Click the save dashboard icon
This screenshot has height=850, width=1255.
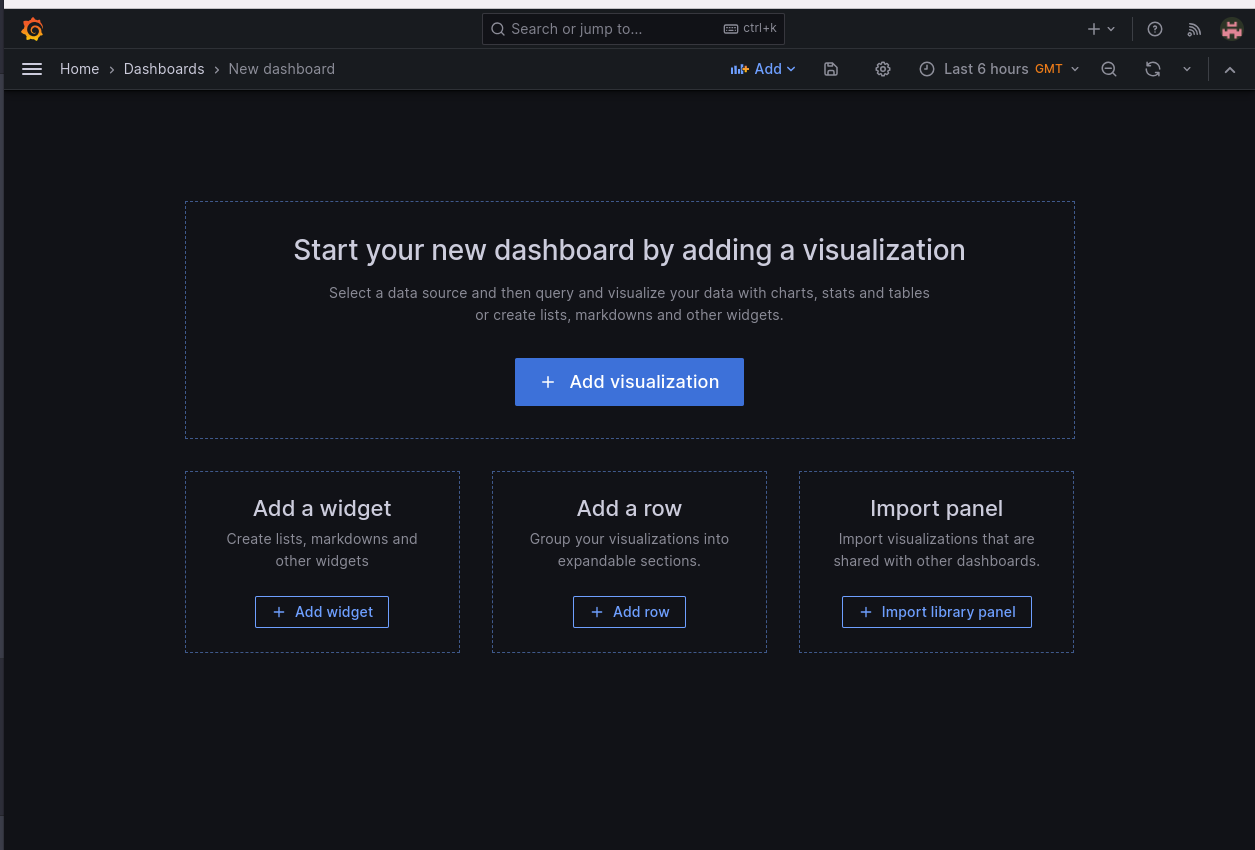pyautogui.click(x=831, y=69)
